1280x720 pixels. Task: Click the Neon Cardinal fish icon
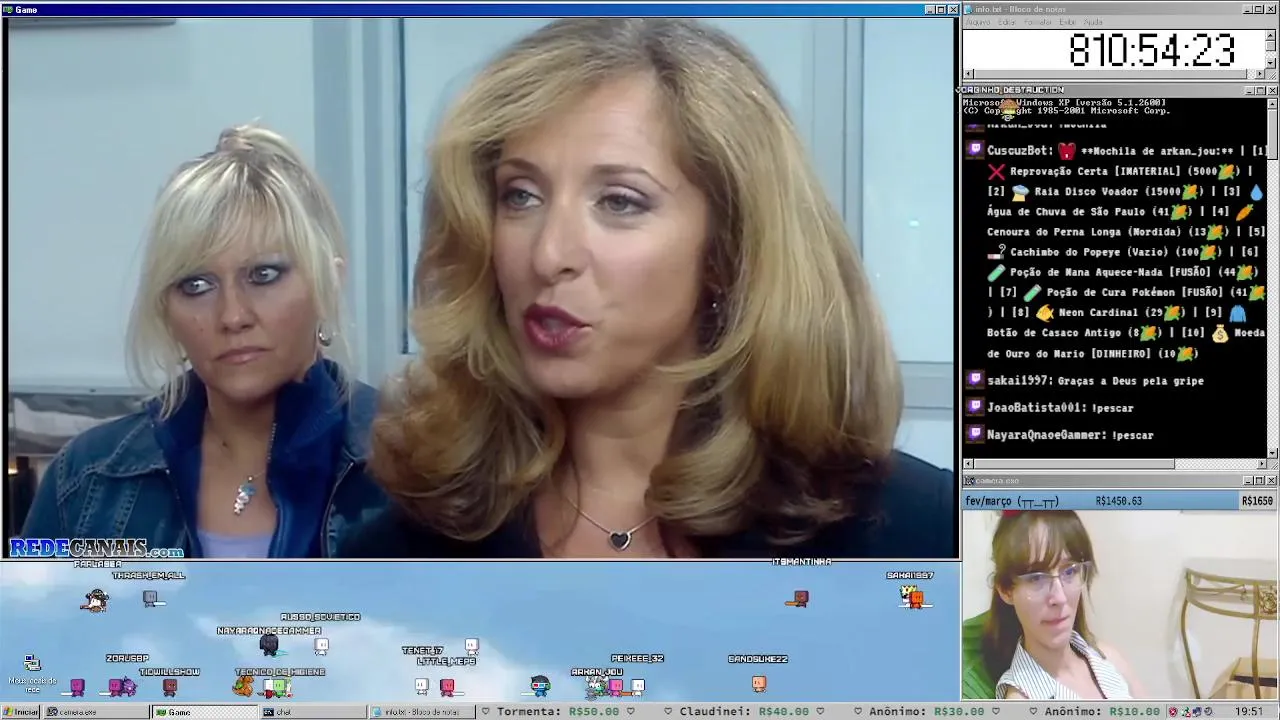click(1044, 312)
